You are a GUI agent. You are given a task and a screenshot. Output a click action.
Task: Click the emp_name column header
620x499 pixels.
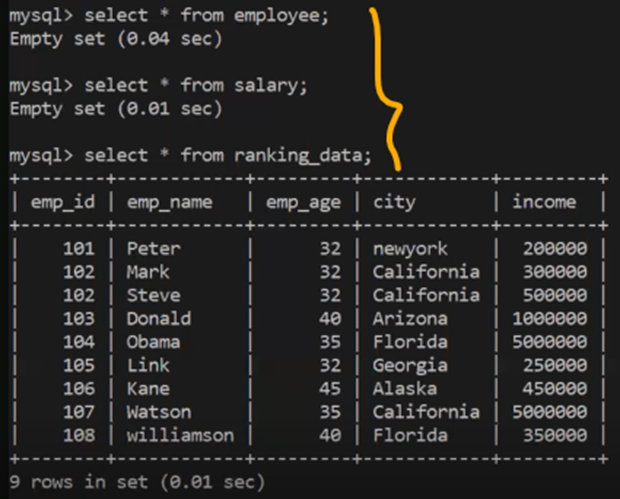170,202
